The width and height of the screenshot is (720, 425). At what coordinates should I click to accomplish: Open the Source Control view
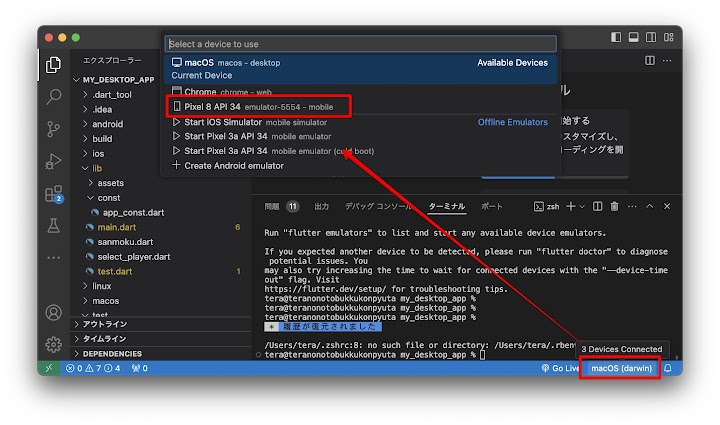coord(54,129)
